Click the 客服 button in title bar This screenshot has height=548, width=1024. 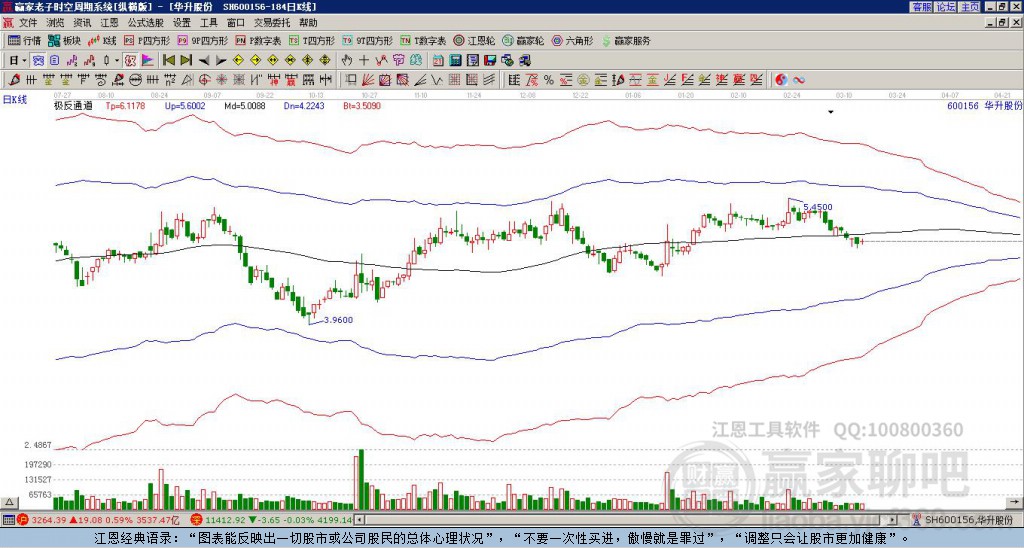[x=921, y=7]
